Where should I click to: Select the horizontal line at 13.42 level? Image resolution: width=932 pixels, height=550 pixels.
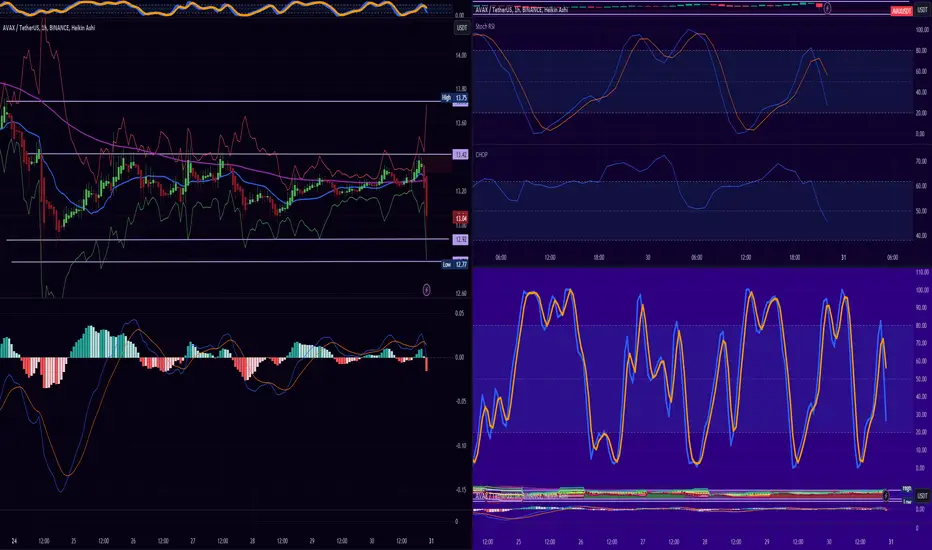pos(238,154)
